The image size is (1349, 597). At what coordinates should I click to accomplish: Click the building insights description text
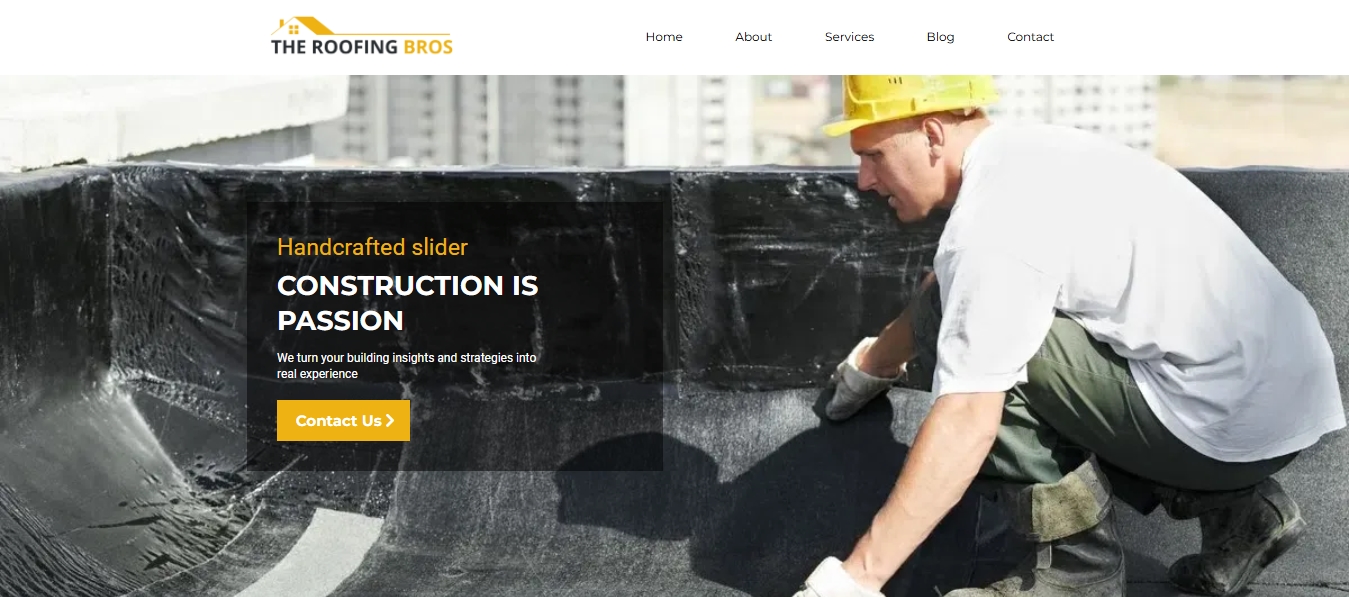(407, 365)
